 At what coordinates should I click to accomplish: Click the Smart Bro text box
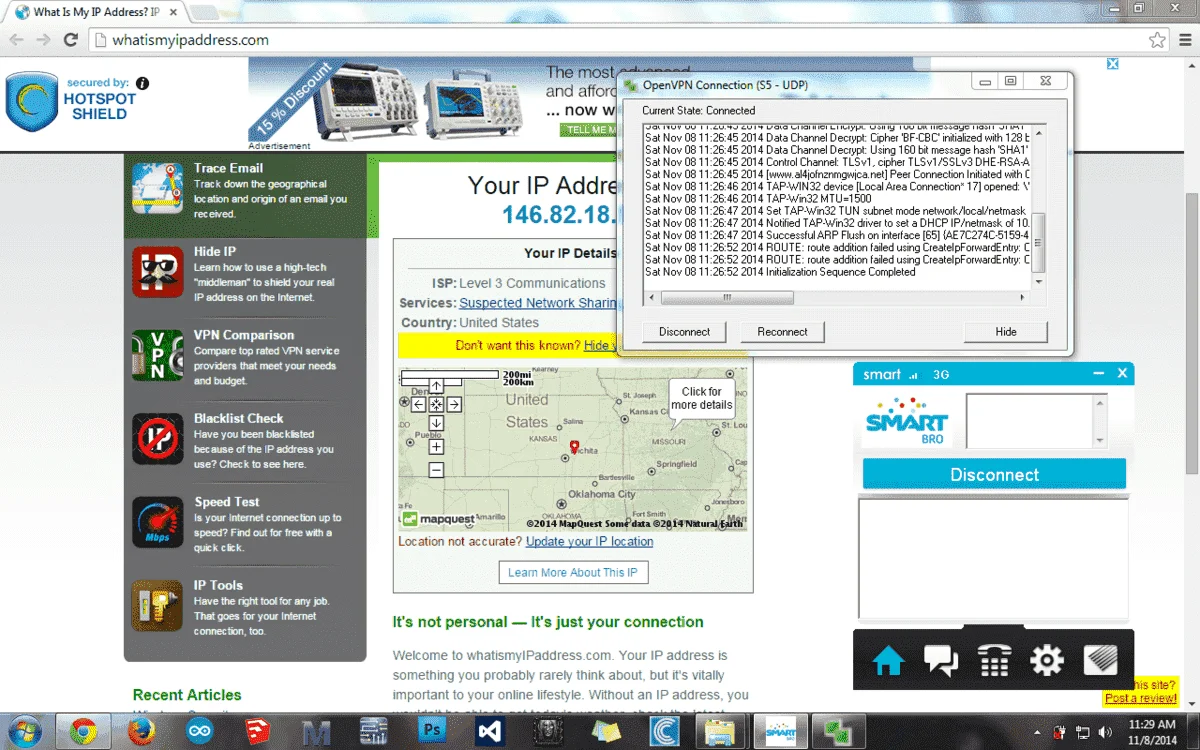1029,420
